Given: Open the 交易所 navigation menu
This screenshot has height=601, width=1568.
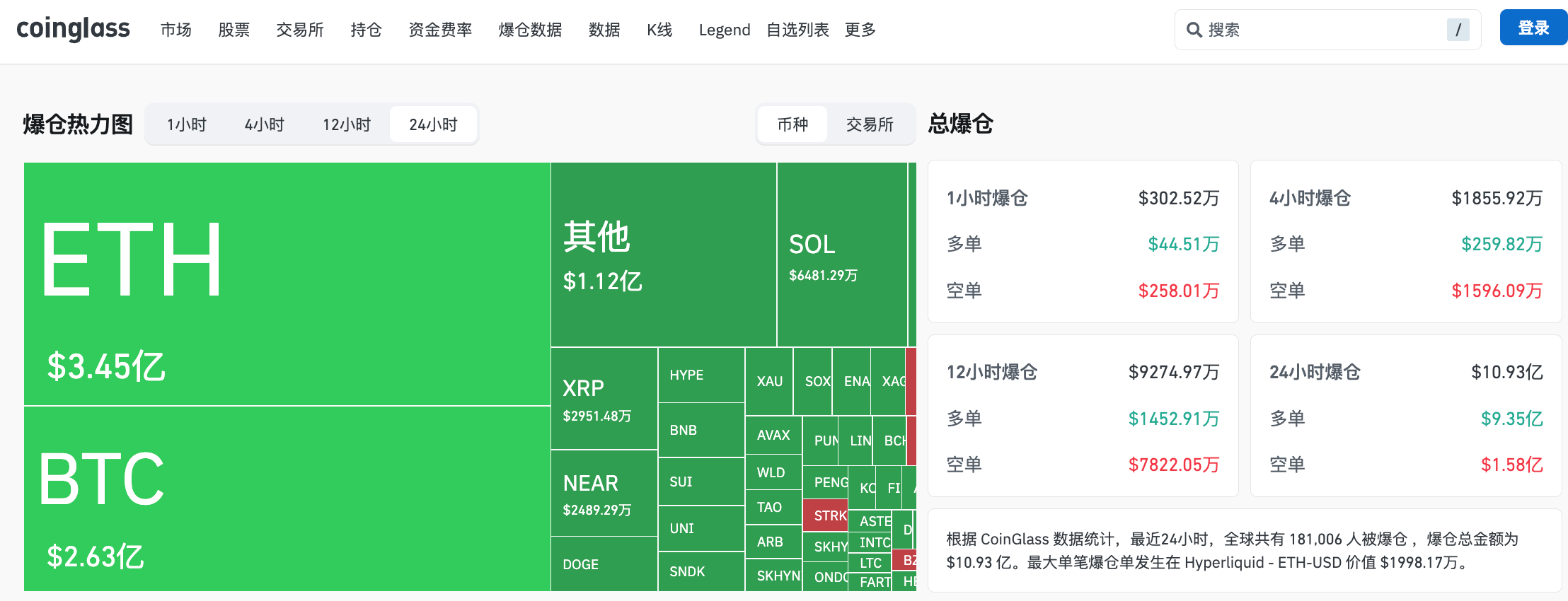Looking at the screenshot, I should (x=300, y=30).
